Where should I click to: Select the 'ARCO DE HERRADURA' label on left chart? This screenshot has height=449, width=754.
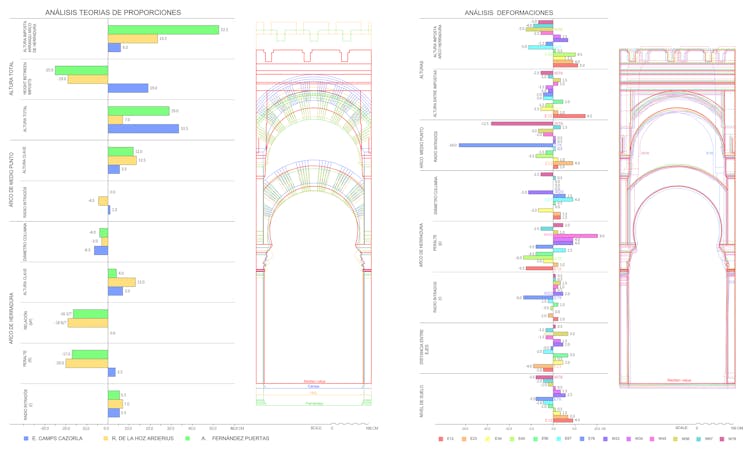(11, 315)
